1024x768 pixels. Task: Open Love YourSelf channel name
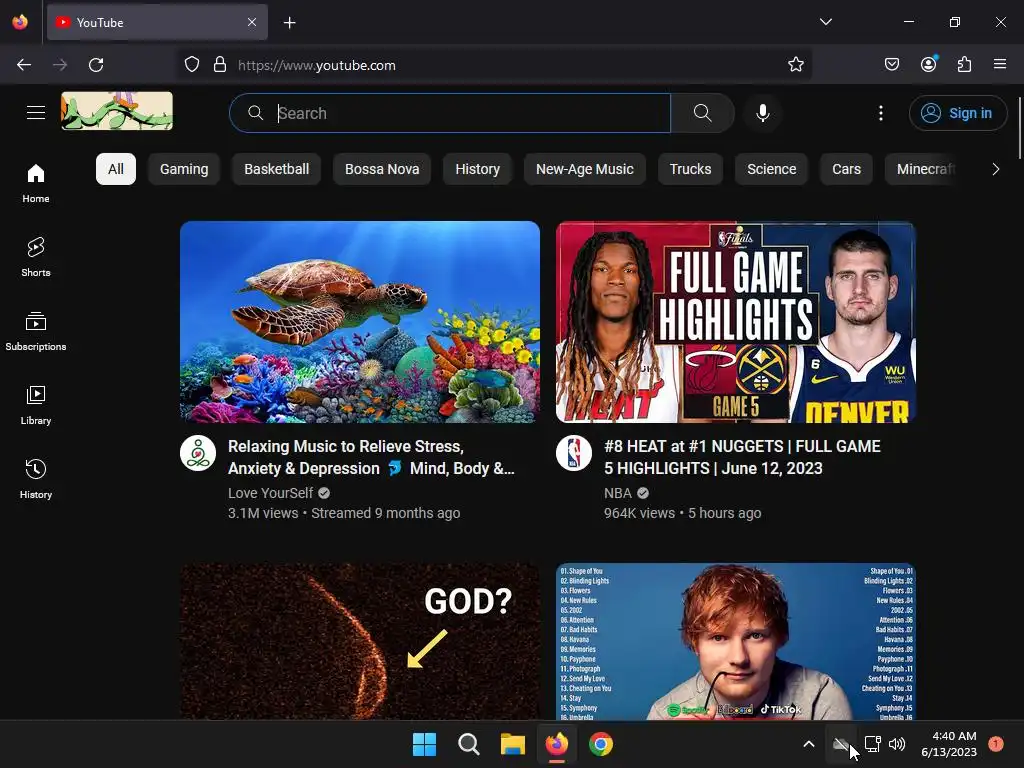click(x=270, y=493)
